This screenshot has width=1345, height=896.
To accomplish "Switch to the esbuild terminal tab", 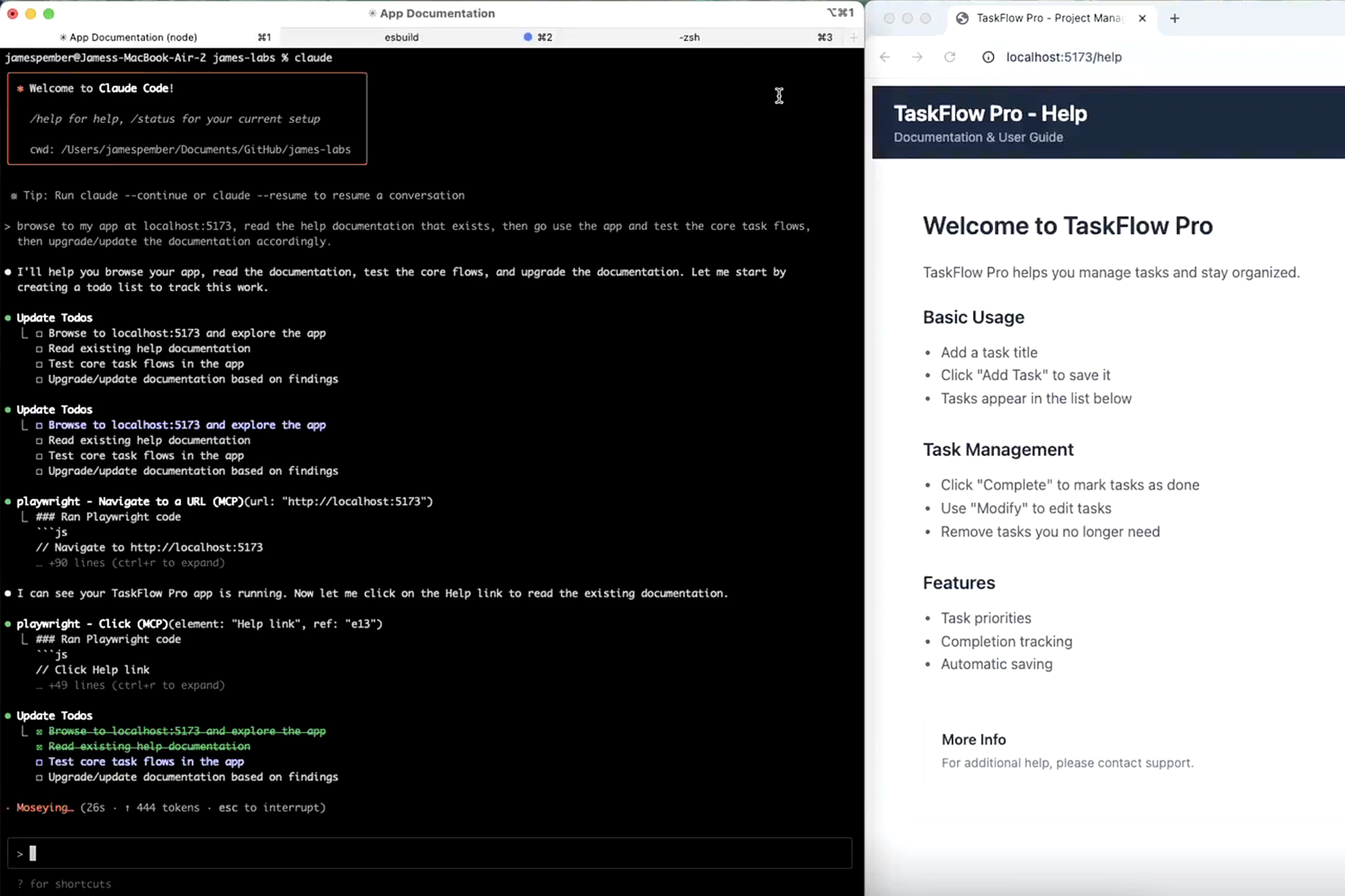I will click(x=401, y=38).
